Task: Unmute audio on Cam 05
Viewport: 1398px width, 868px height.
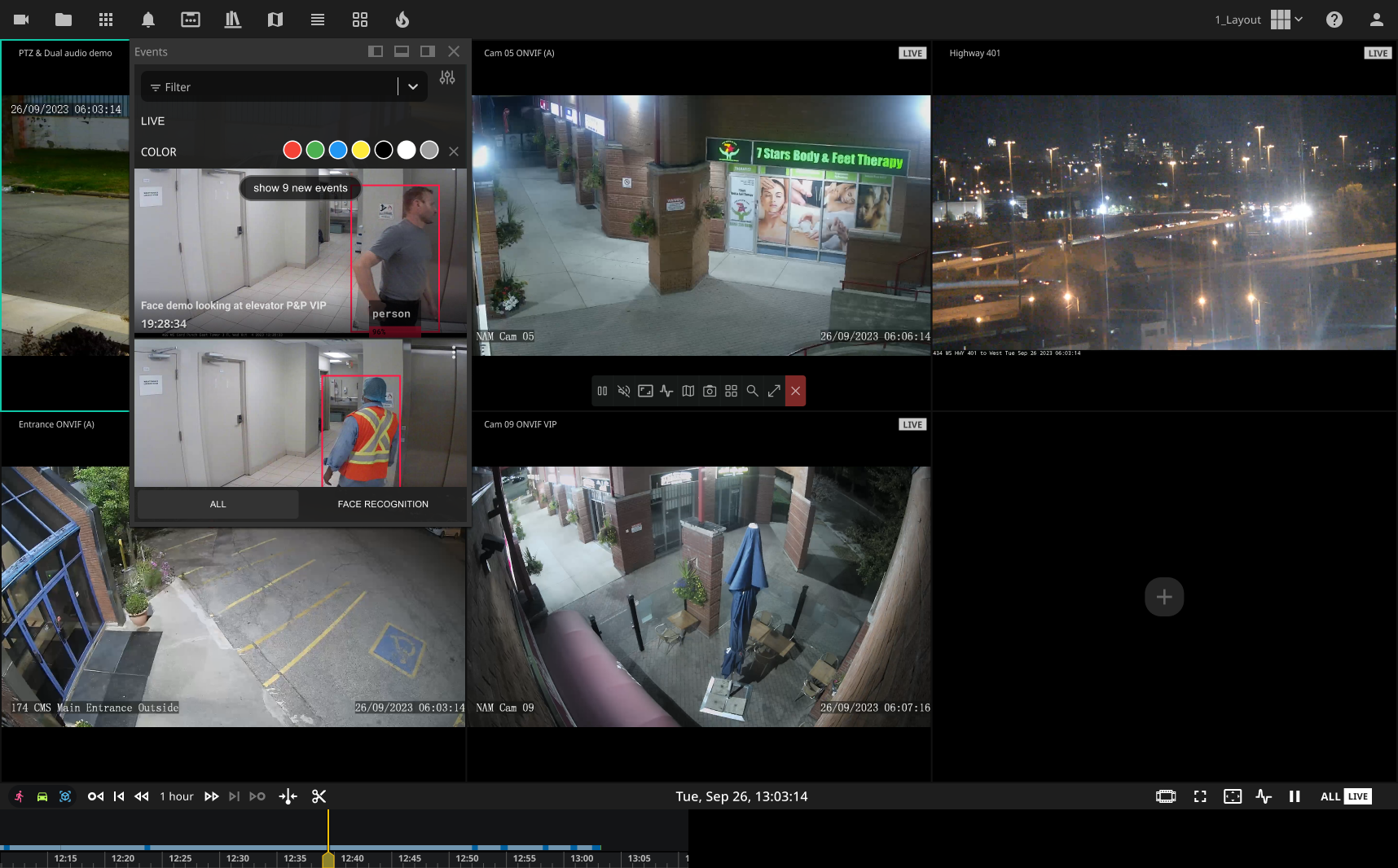Action: tap(624, 391)
